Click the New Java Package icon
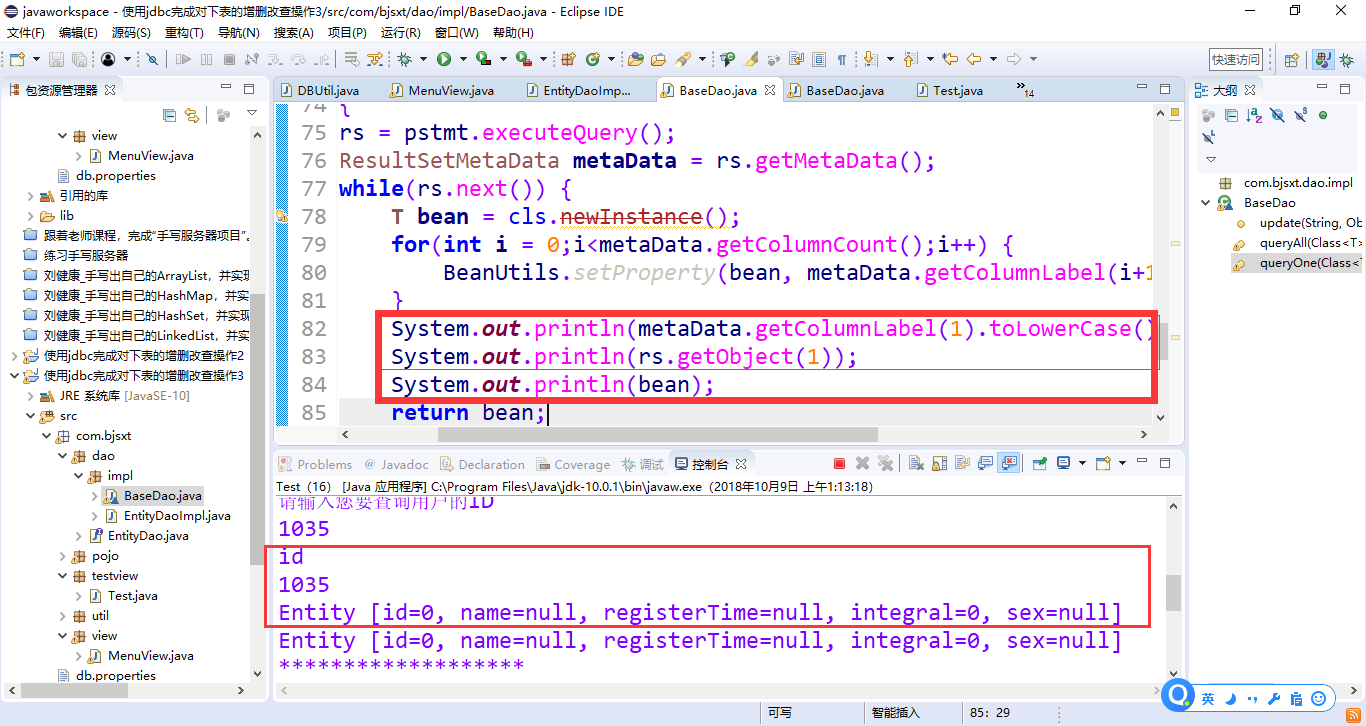The image size is (1366, 726). (x=567, y=59)
